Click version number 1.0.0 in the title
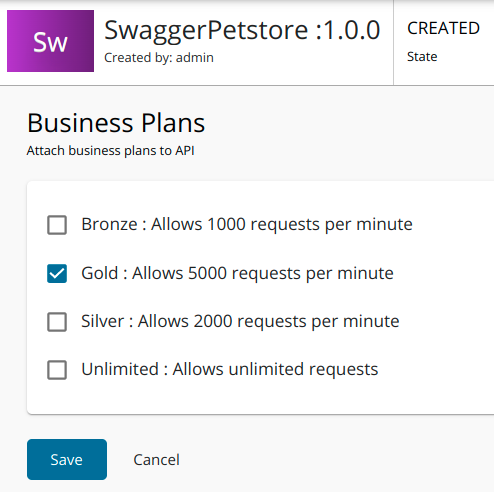This screenshot has height=492, width=494. [352, 30]
